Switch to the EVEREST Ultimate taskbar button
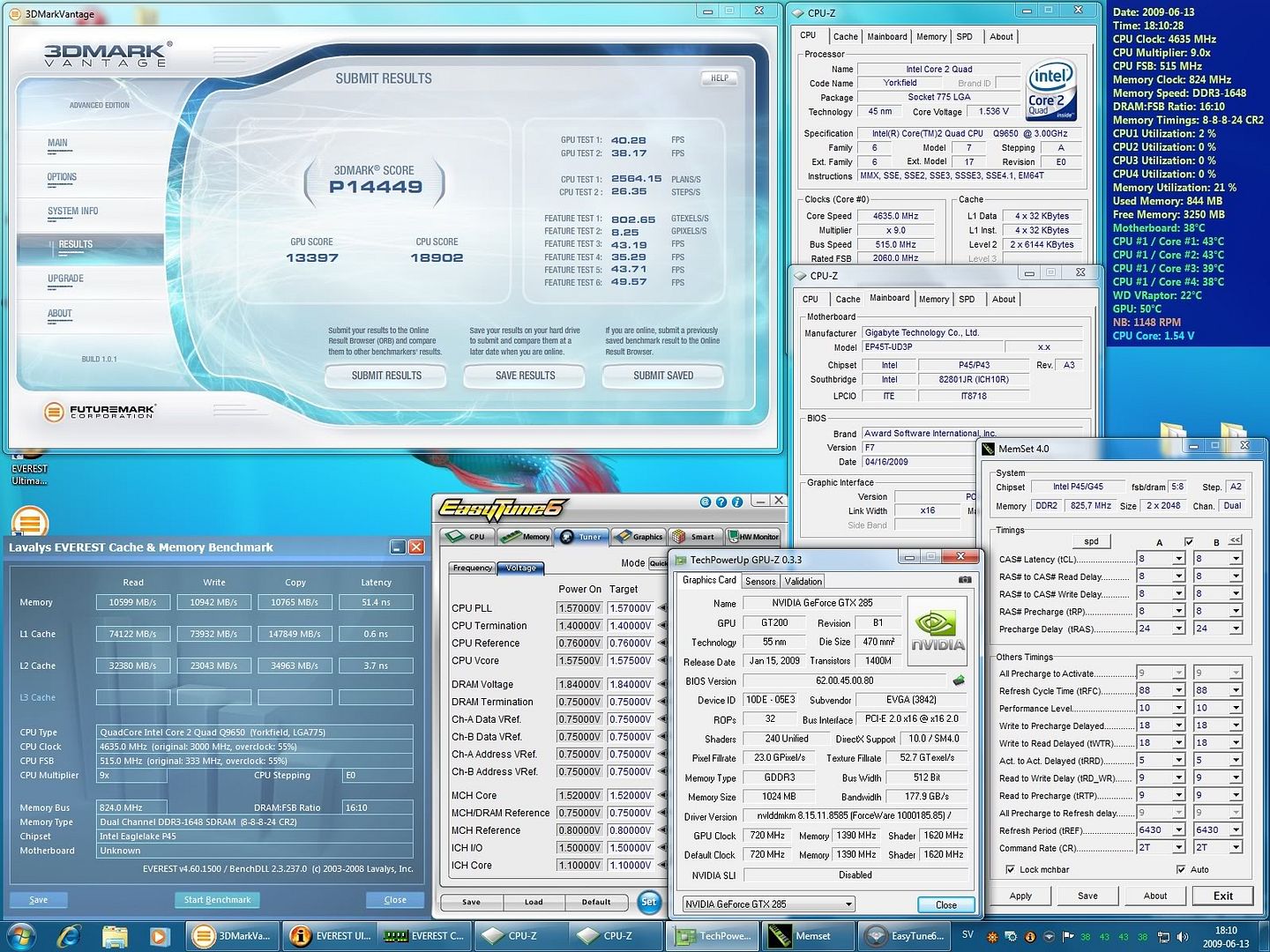The height and width of the screenshot is (952, 1270). 330,936
